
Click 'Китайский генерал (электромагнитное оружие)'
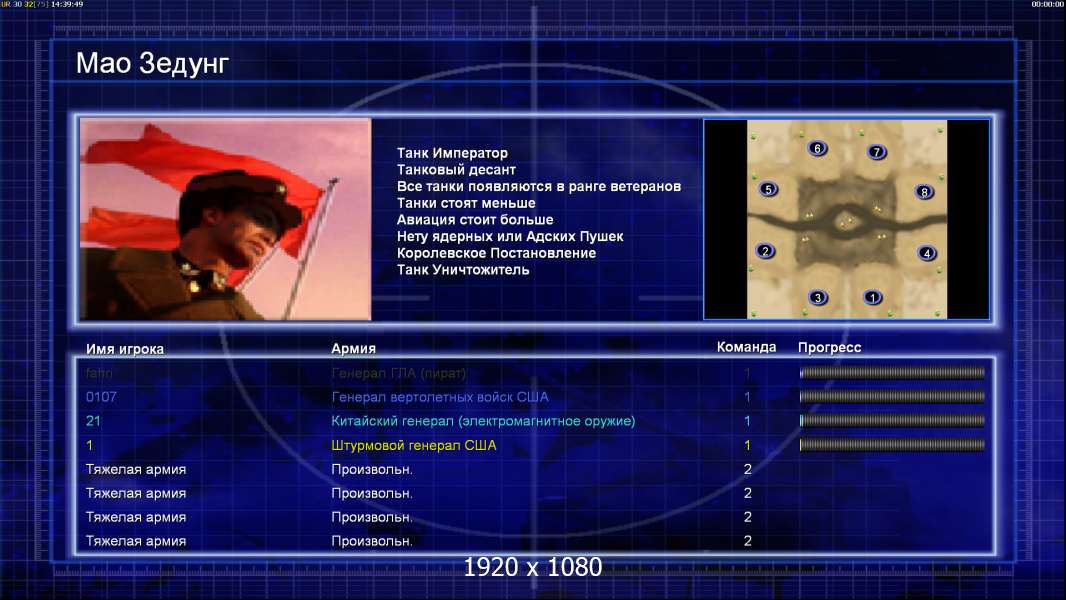[483, 421]
